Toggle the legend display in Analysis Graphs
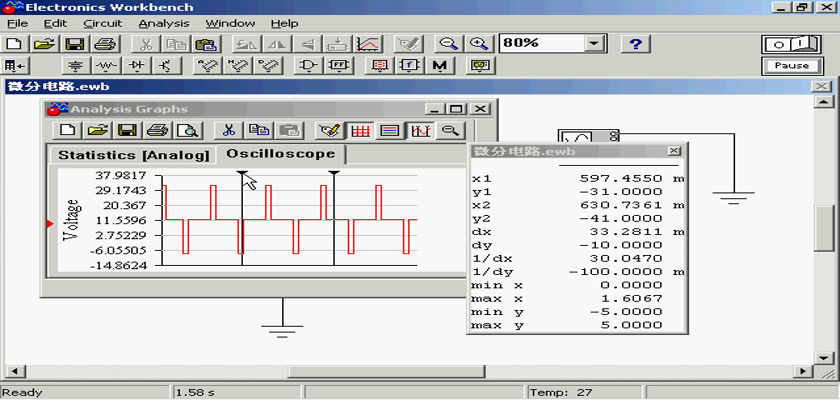 click(391, 130)
